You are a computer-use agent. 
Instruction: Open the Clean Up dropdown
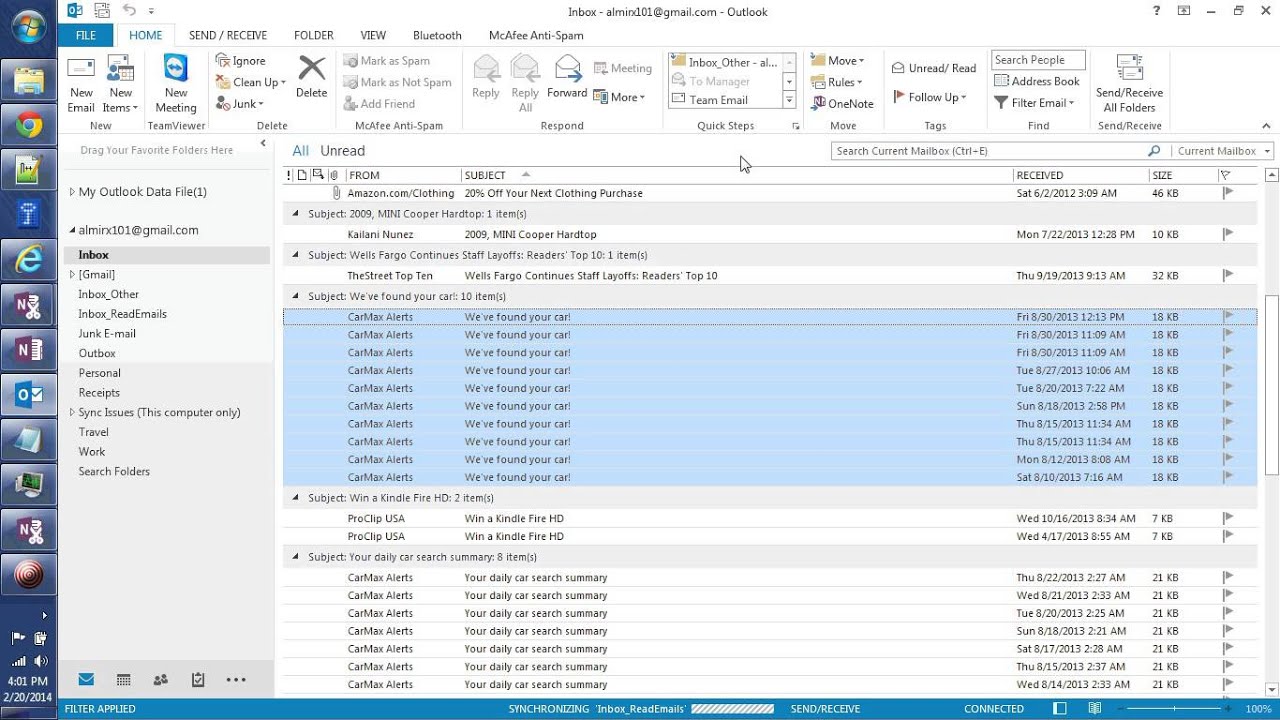pos(251,83)
